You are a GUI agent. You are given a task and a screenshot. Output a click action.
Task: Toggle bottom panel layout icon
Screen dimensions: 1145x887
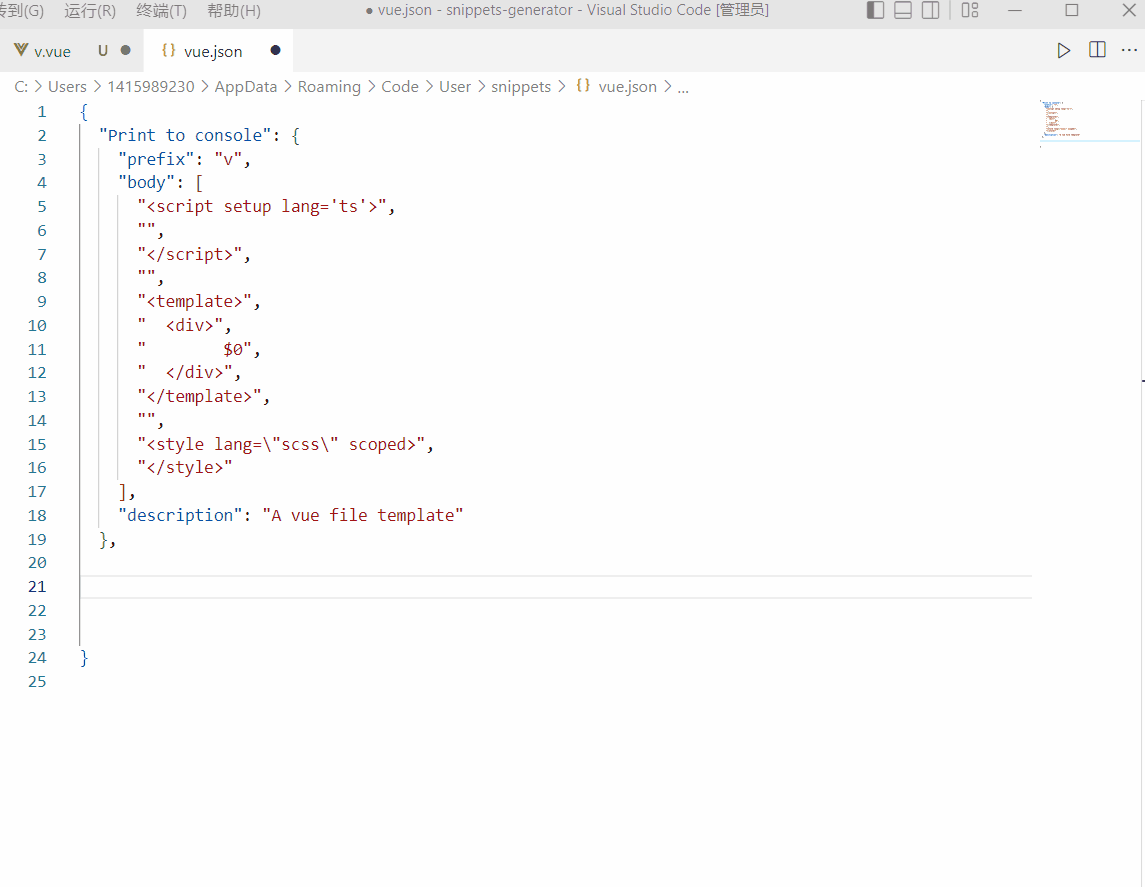click(903, 10)
